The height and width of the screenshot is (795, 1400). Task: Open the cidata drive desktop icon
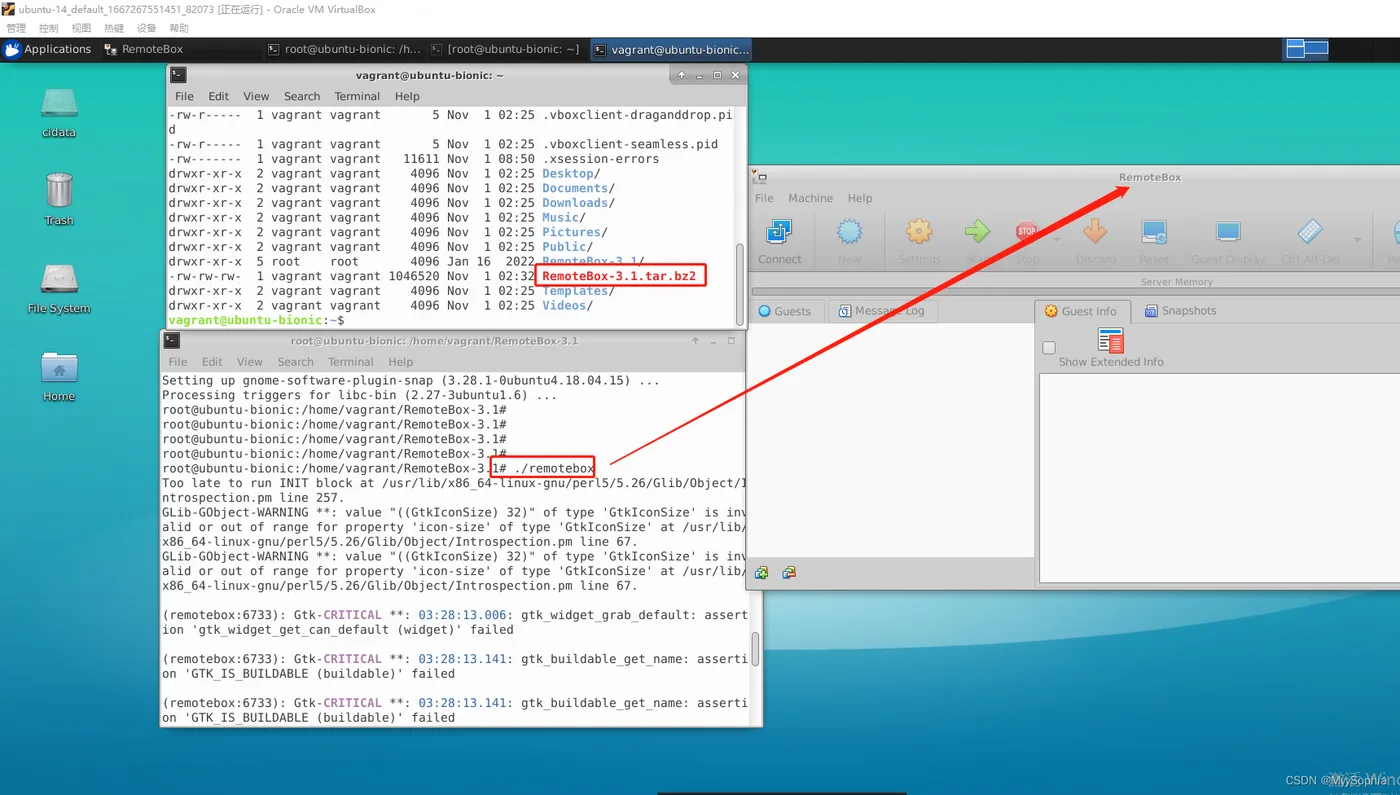[59, 104]
